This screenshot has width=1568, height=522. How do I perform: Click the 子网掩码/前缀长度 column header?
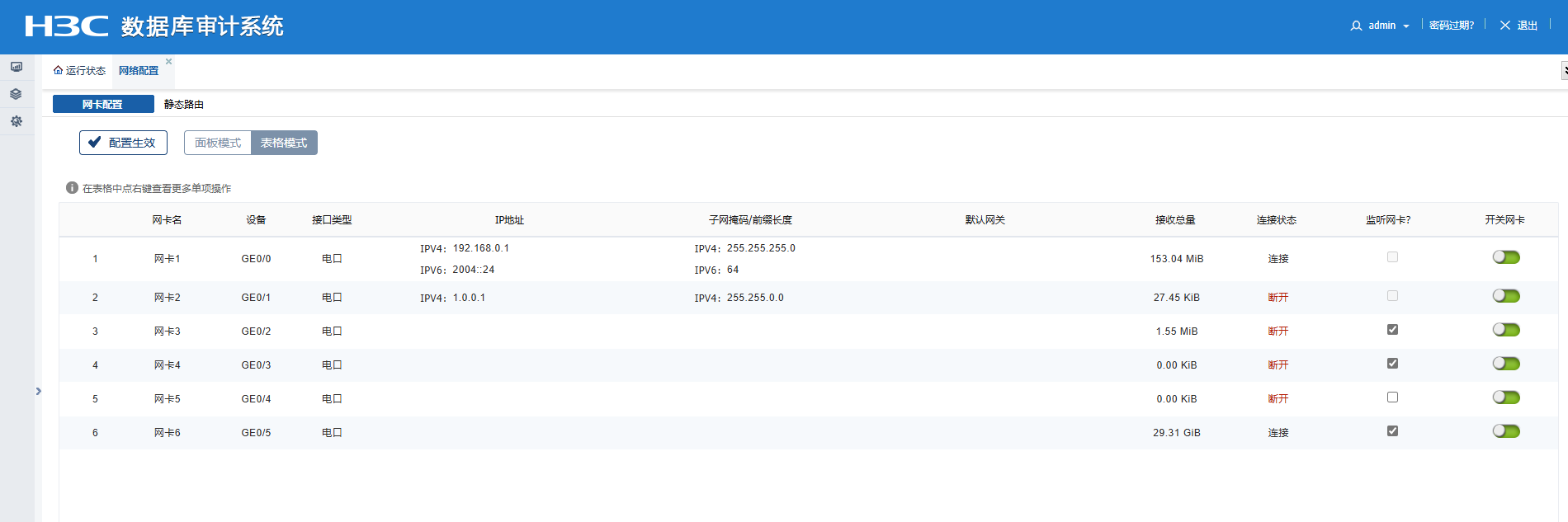point(750,220)
